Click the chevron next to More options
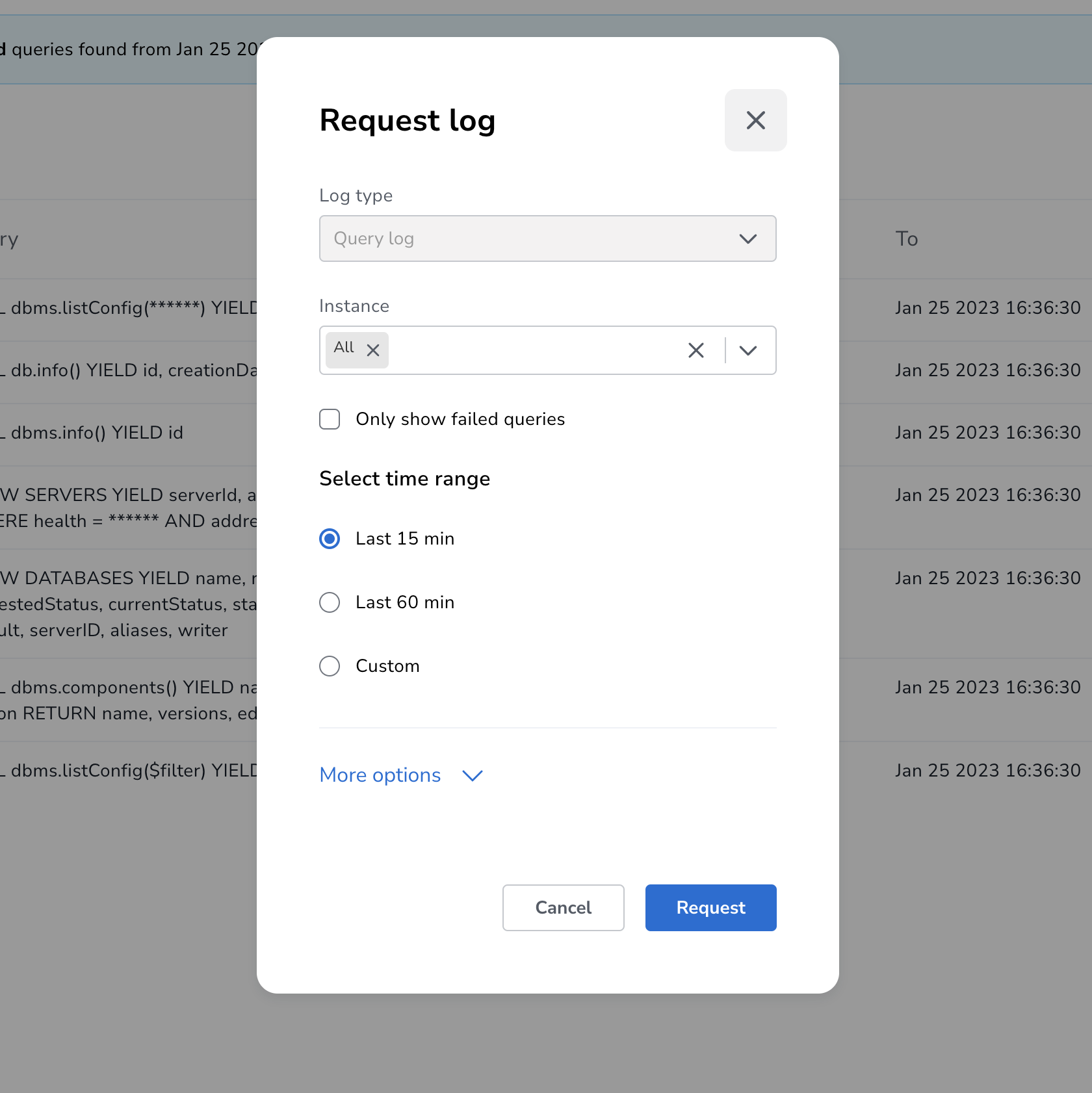Image resolution: width=1092 pixels, height=1093 pixels. point(472,776)
